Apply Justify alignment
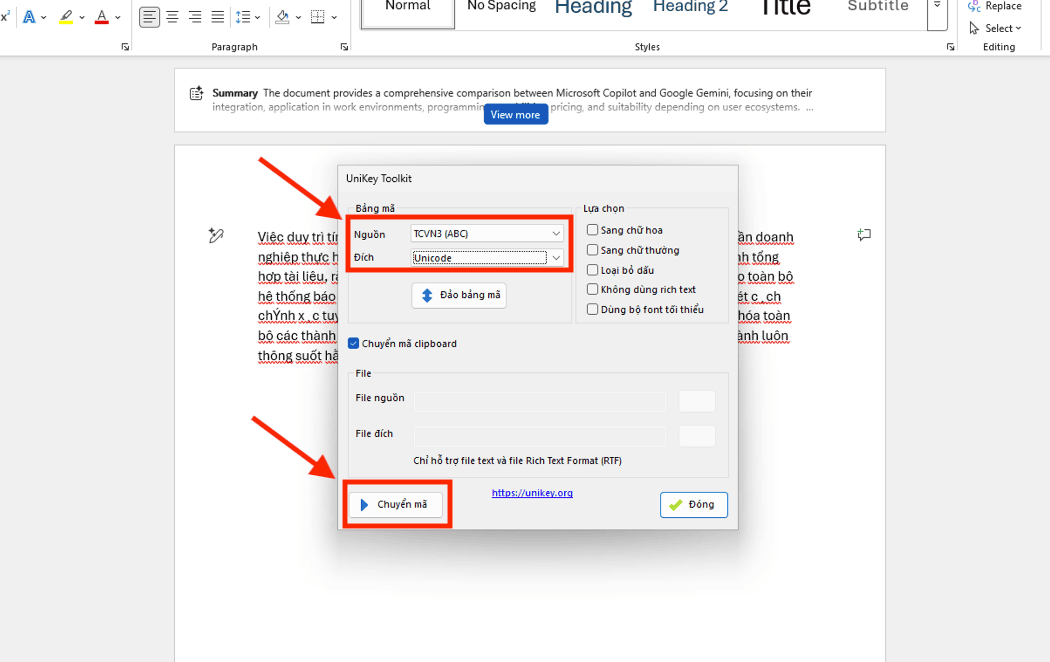The width and height of the screenshot is (1050, 662). [217, 16]
